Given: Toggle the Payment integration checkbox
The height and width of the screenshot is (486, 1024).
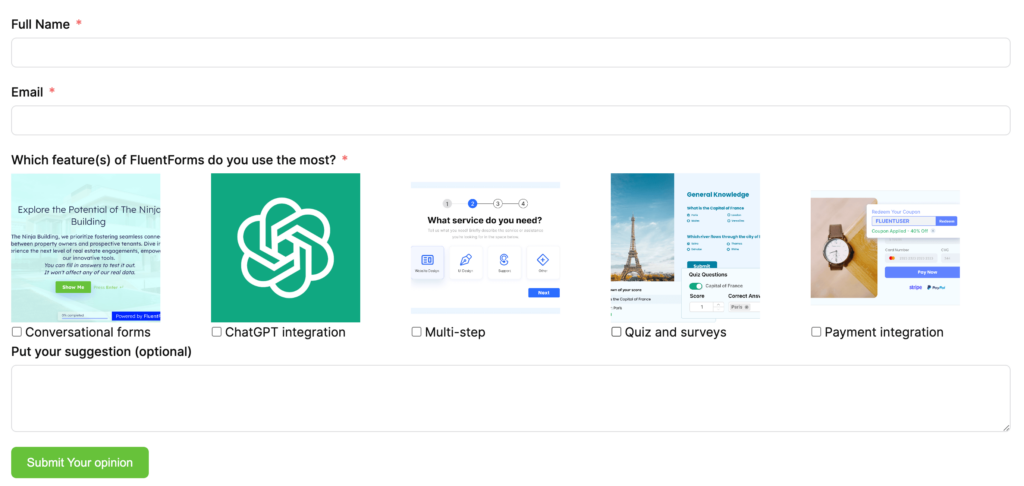Looking at the screenshot, I should 816,332.
